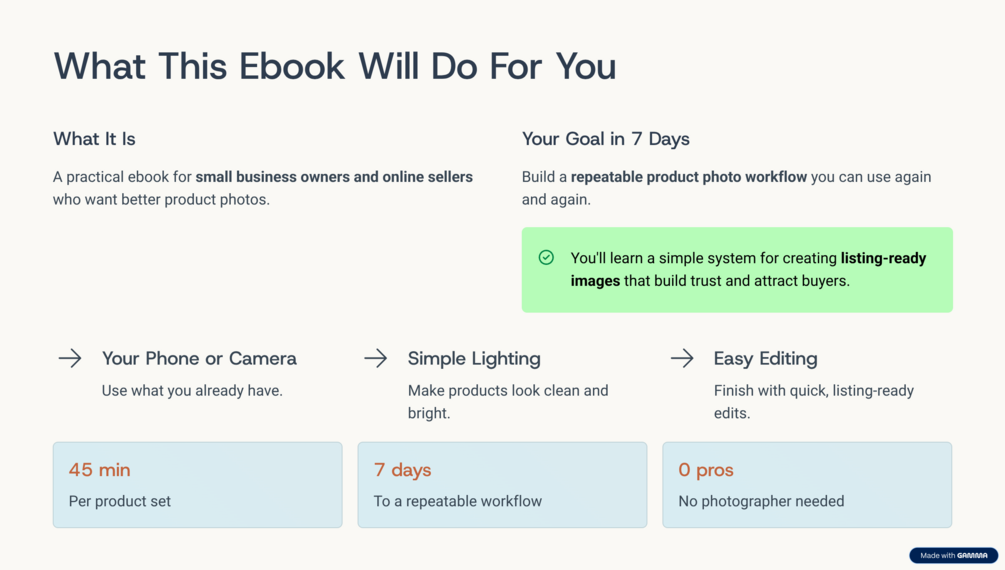Click the Easy Editing heading
This screenshot has height=570, width=1005.
coord(765,358)
